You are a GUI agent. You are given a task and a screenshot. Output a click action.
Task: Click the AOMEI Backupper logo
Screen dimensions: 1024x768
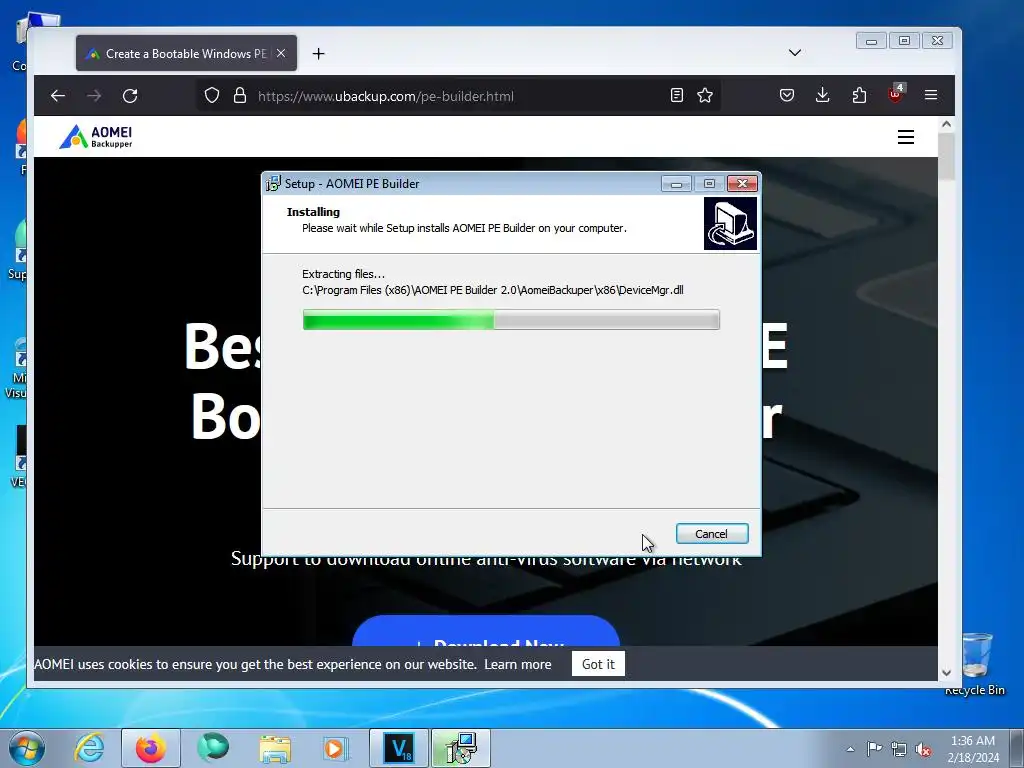point(96,136)
